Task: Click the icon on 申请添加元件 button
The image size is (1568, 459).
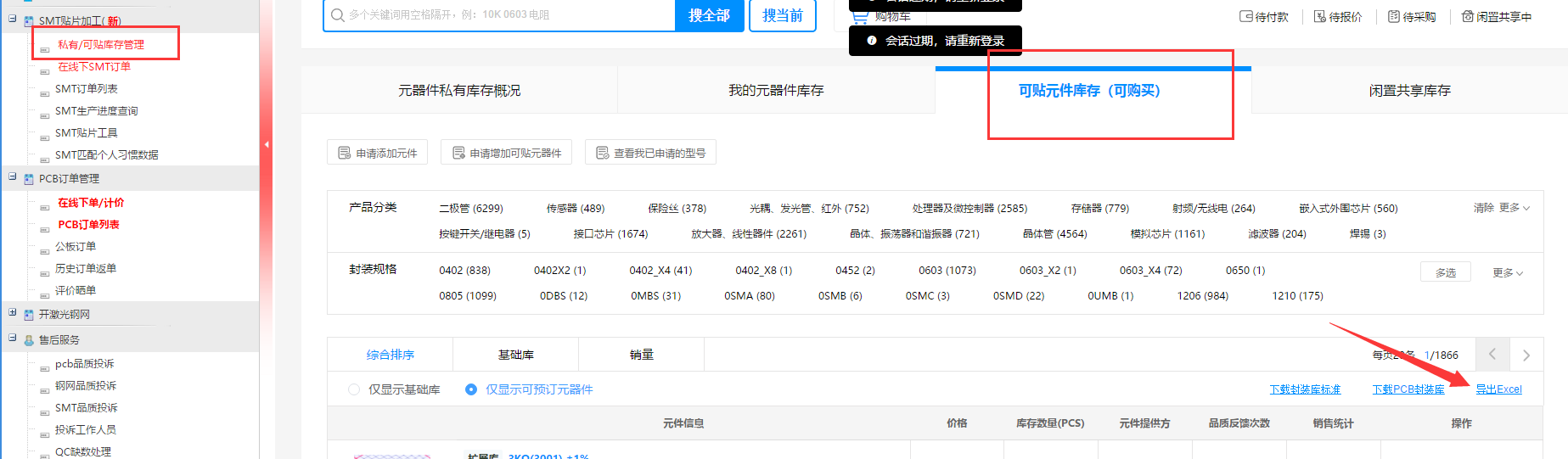Action: (345, 153)
